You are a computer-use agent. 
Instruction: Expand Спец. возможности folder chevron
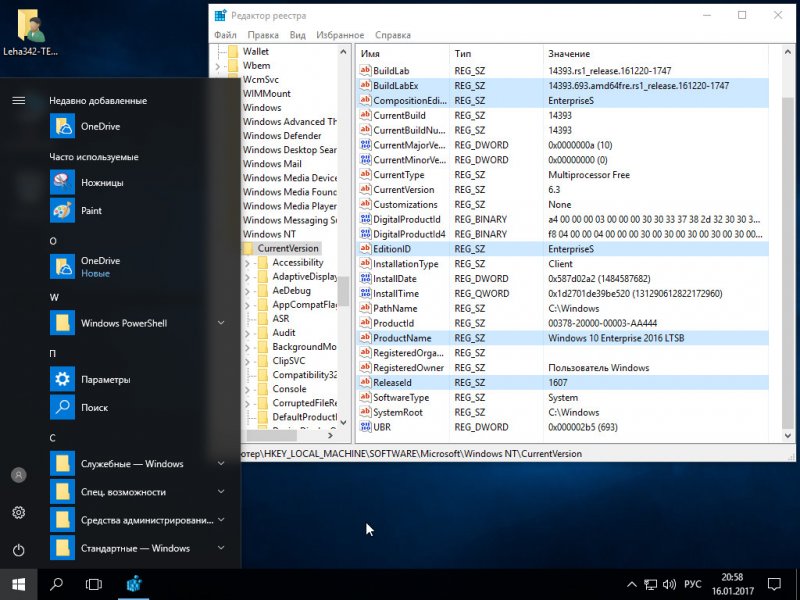click(221, 491)
